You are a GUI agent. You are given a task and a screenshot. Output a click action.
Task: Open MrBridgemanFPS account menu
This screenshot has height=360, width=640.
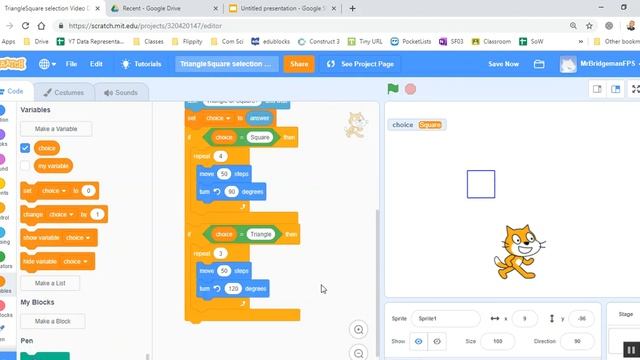(x=599, y=64)
